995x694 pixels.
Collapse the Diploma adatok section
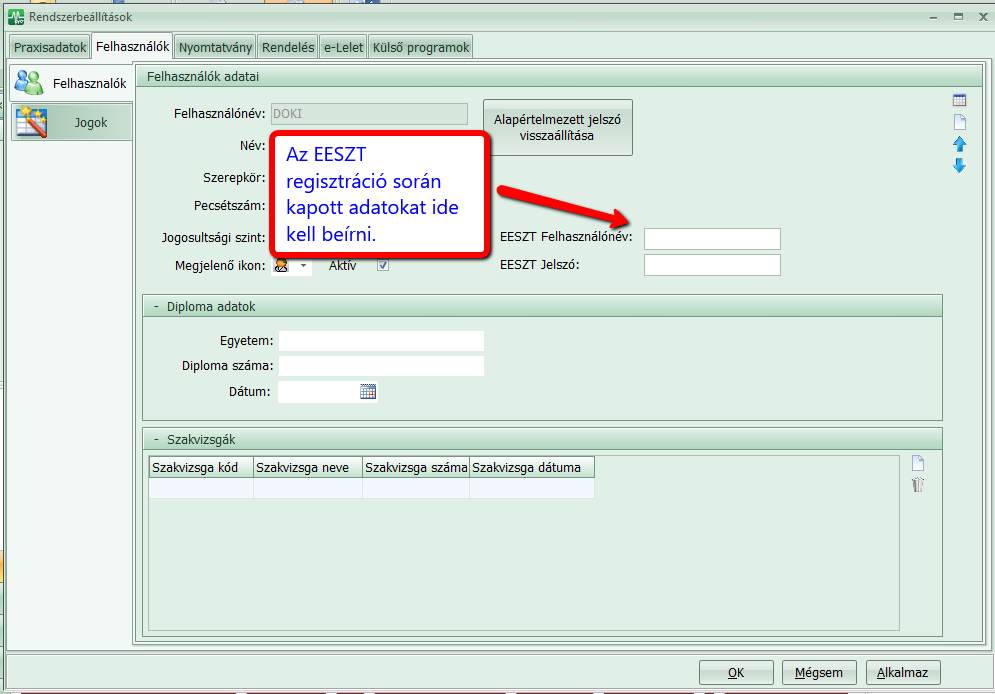(157, 307)
